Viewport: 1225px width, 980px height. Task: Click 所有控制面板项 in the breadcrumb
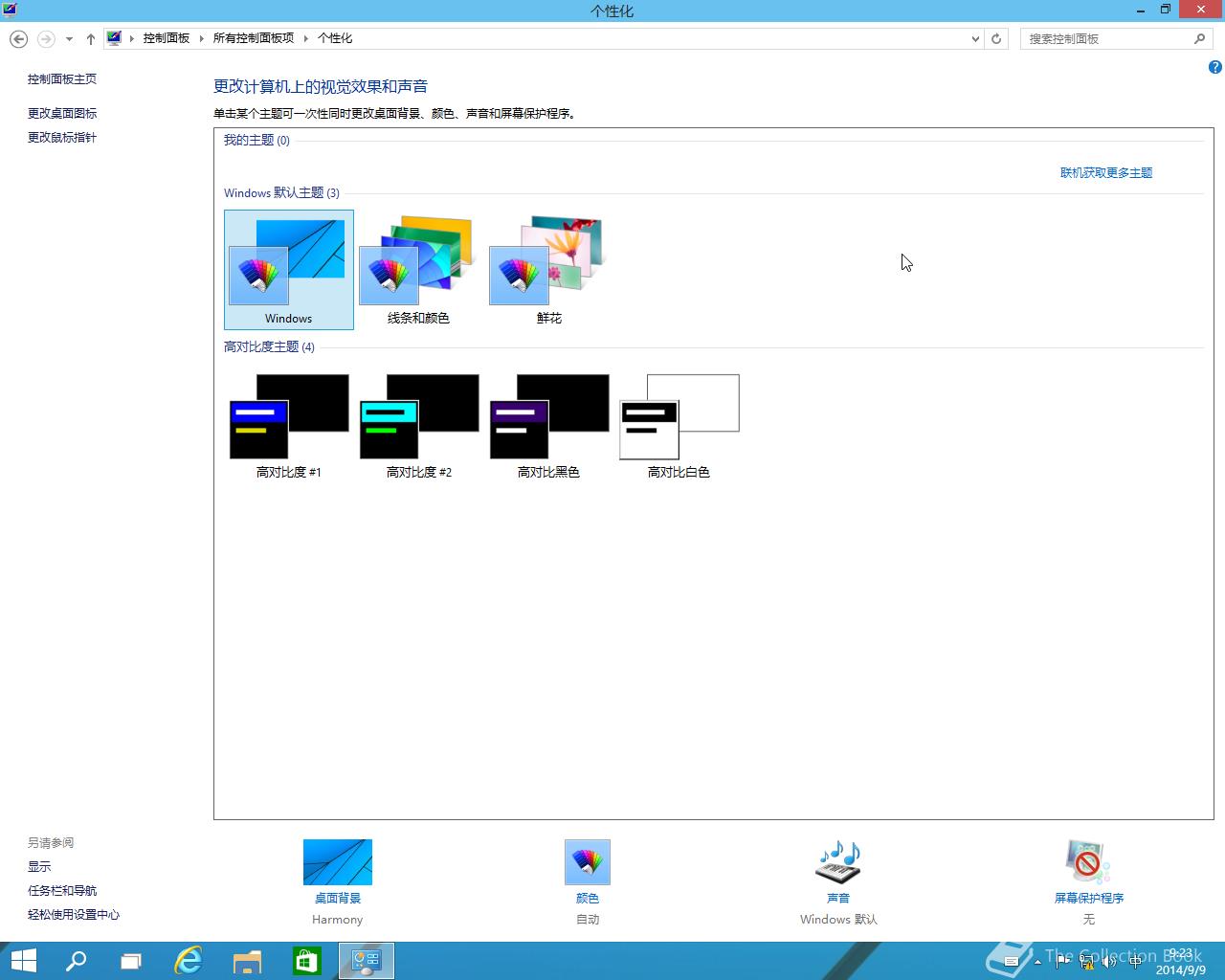pos(254,38)
